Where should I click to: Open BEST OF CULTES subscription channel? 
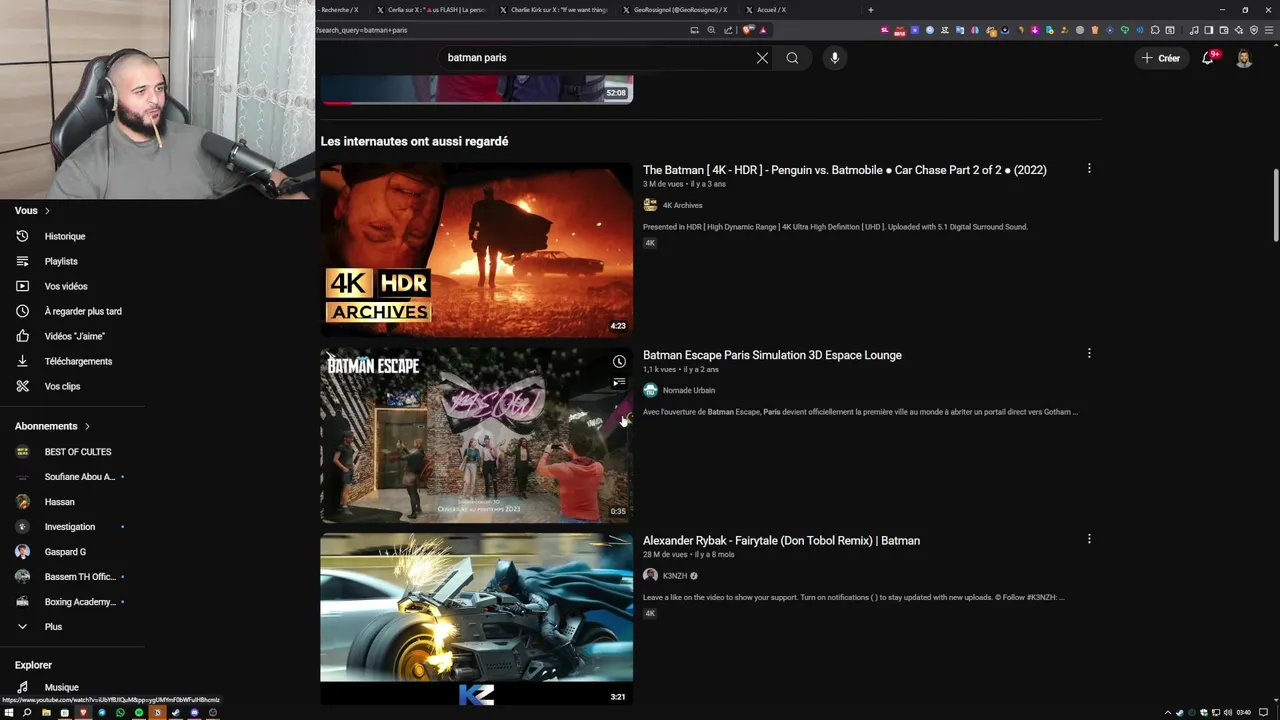(77, 452)
